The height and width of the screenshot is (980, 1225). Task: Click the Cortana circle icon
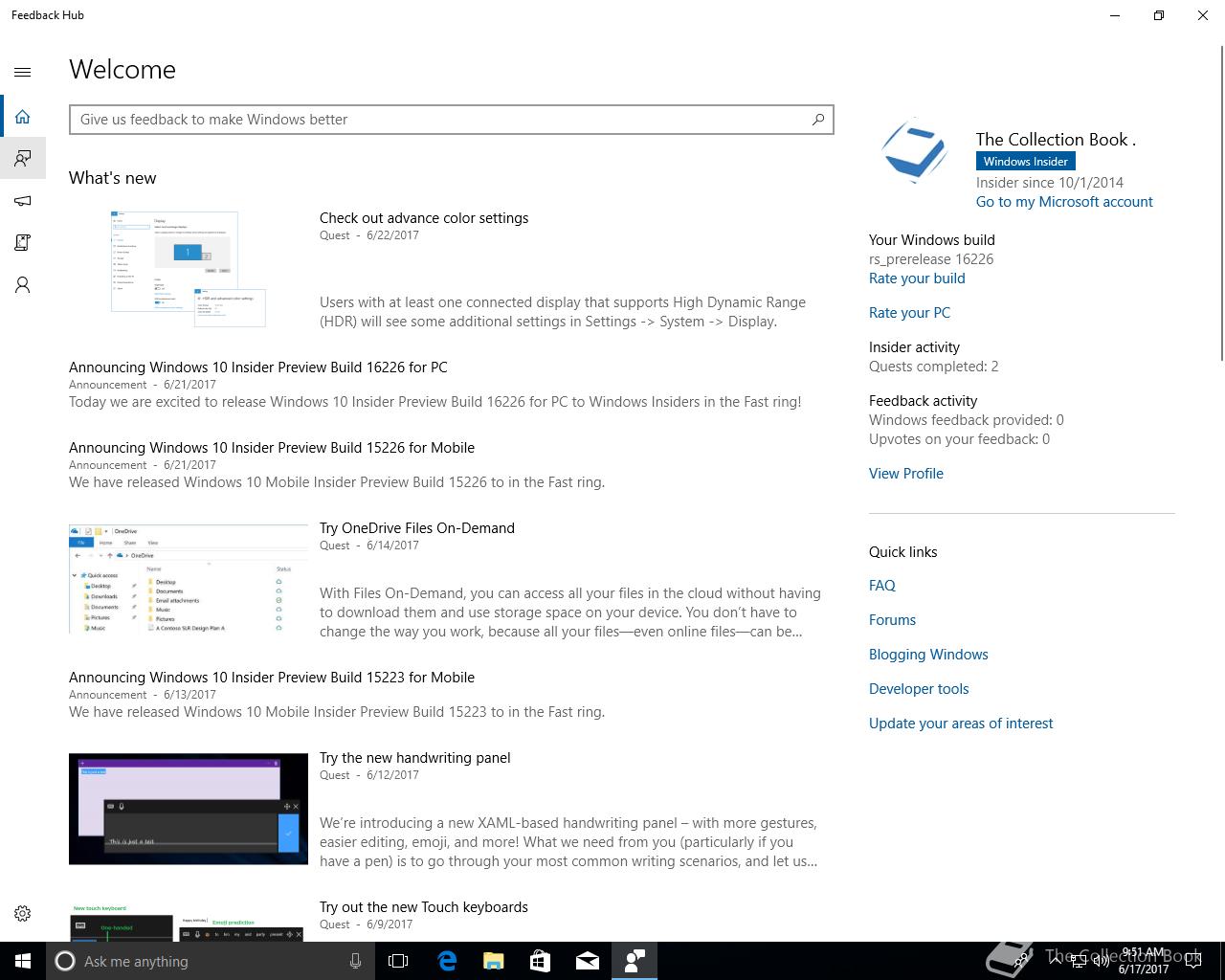65,961
